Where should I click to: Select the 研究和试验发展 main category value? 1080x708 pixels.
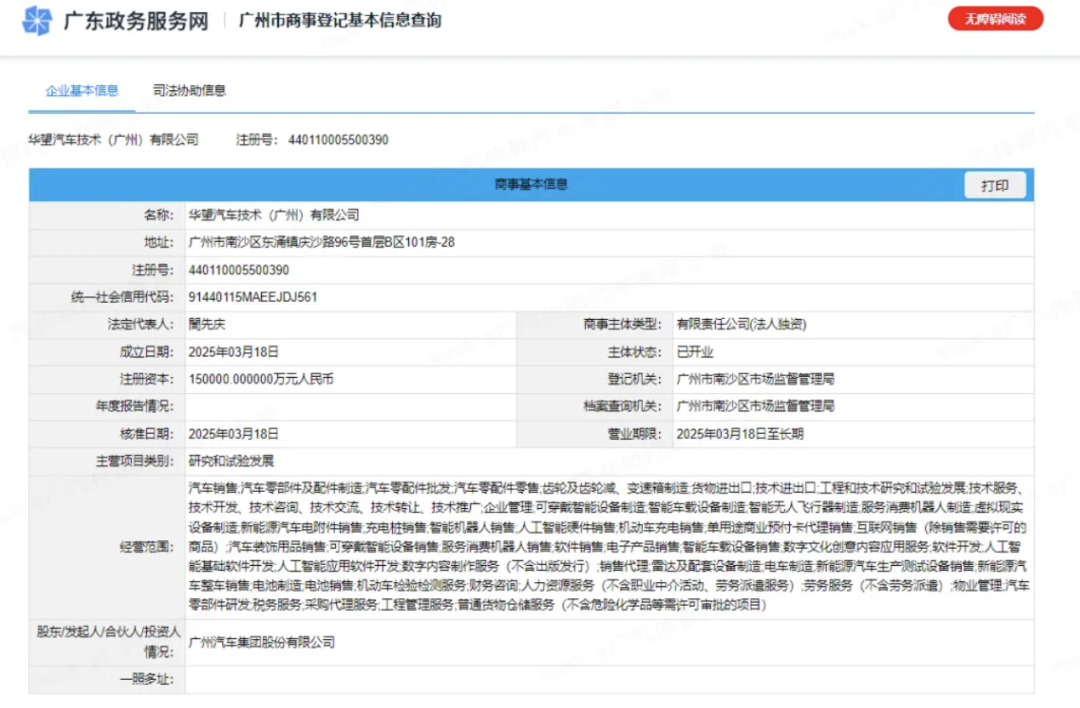230,461
